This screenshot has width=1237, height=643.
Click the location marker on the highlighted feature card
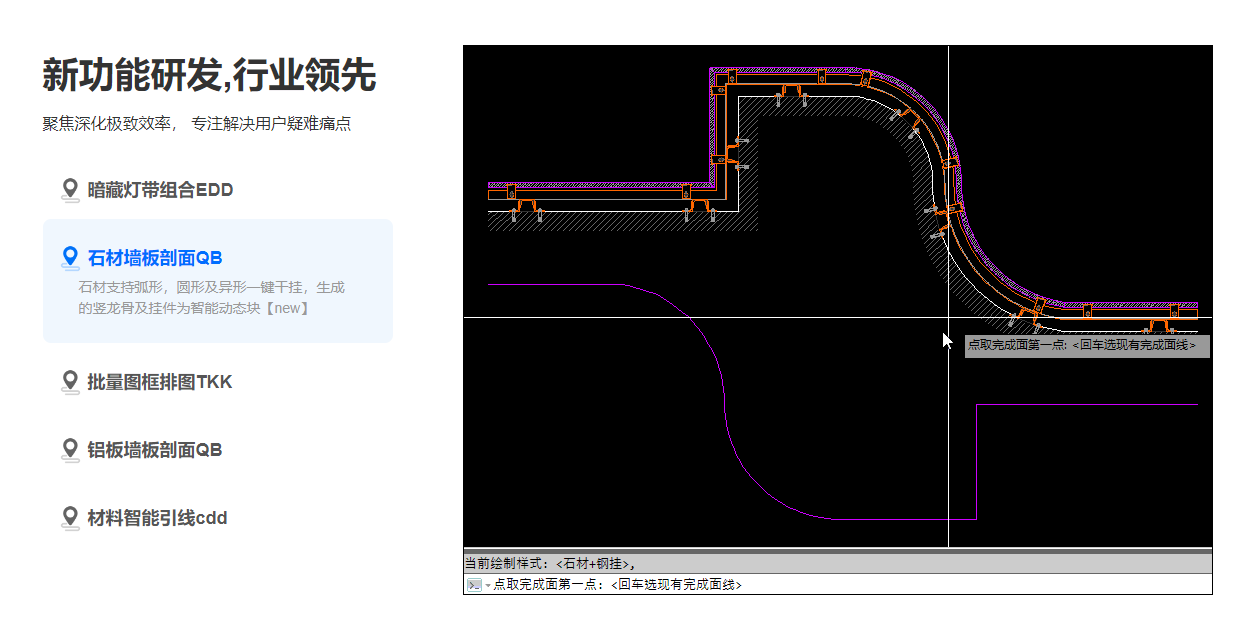pos(70,257)
